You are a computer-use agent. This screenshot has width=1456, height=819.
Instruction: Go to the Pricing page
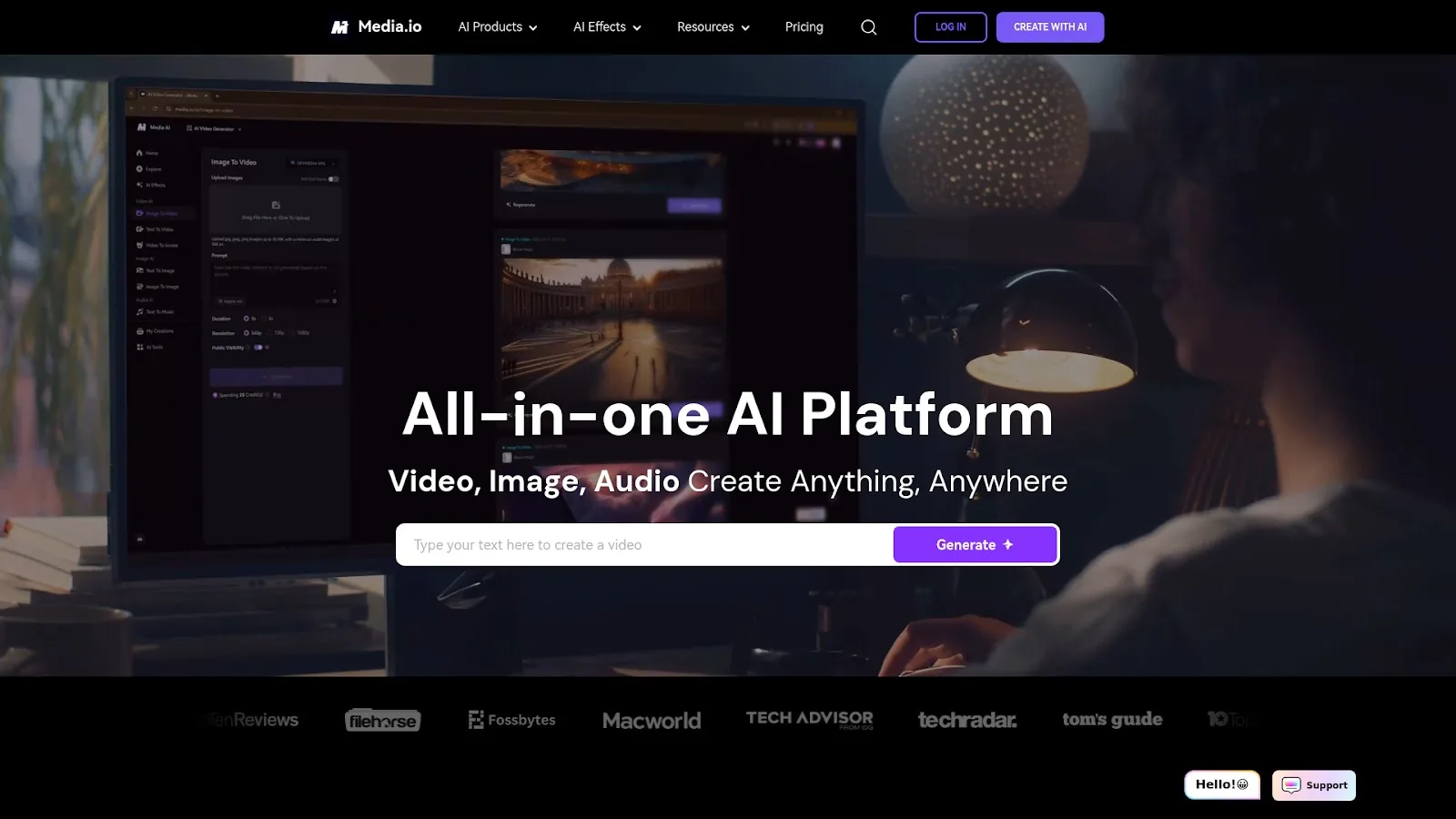coord(804,27)
